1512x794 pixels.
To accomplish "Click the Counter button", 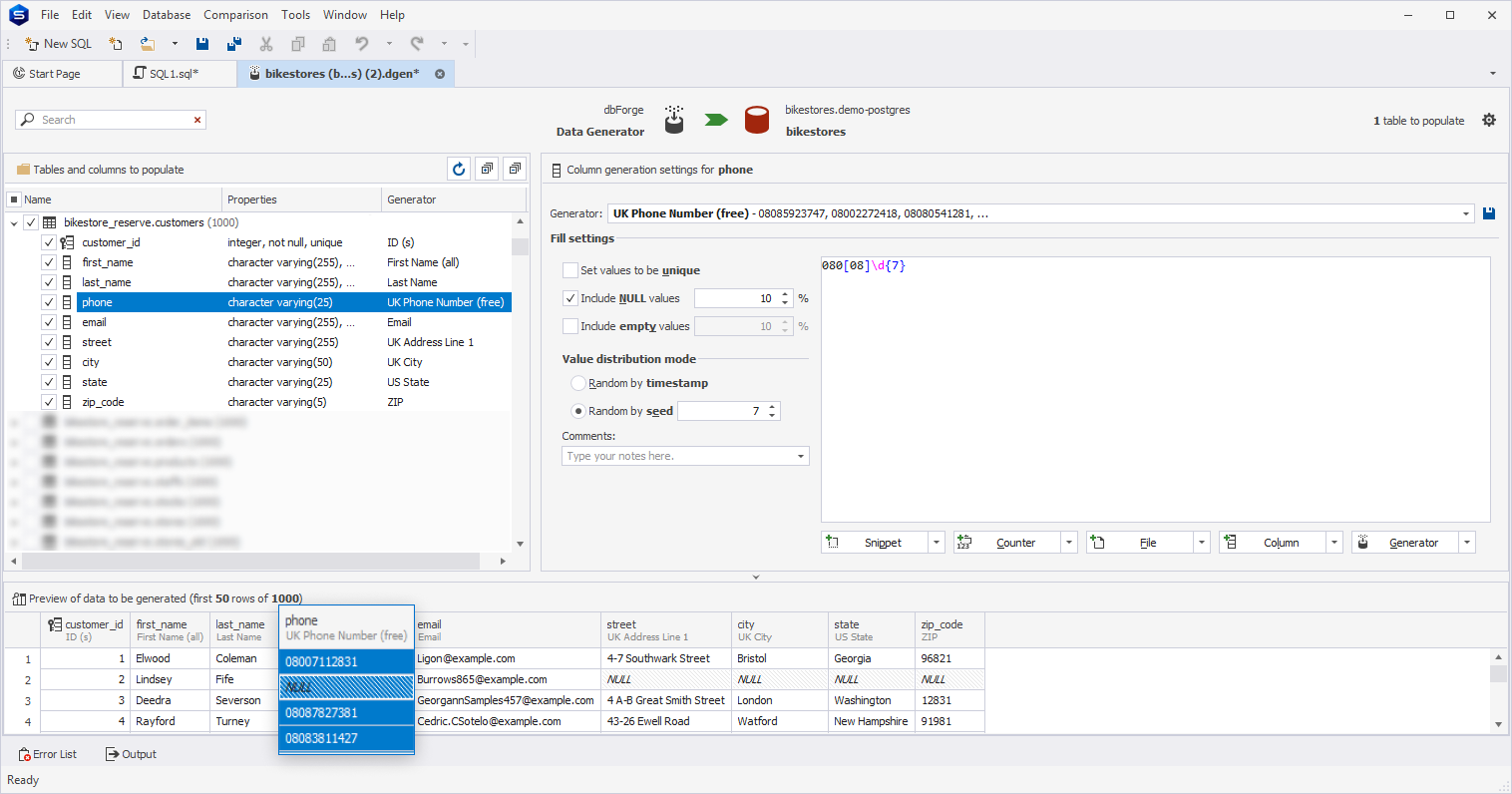I will 1007,543.
